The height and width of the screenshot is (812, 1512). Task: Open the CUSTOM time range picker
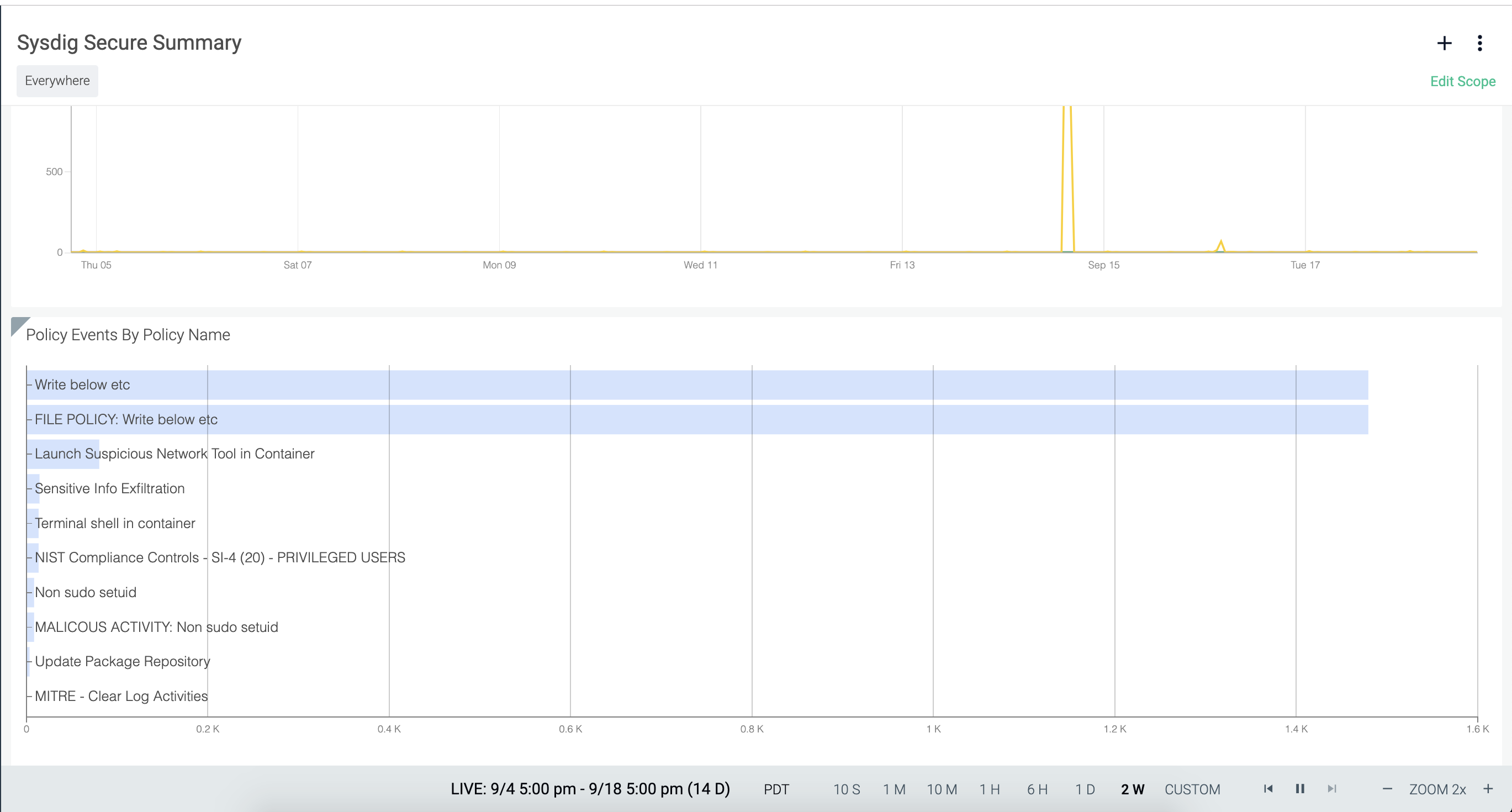click(x=1192, y=789)
